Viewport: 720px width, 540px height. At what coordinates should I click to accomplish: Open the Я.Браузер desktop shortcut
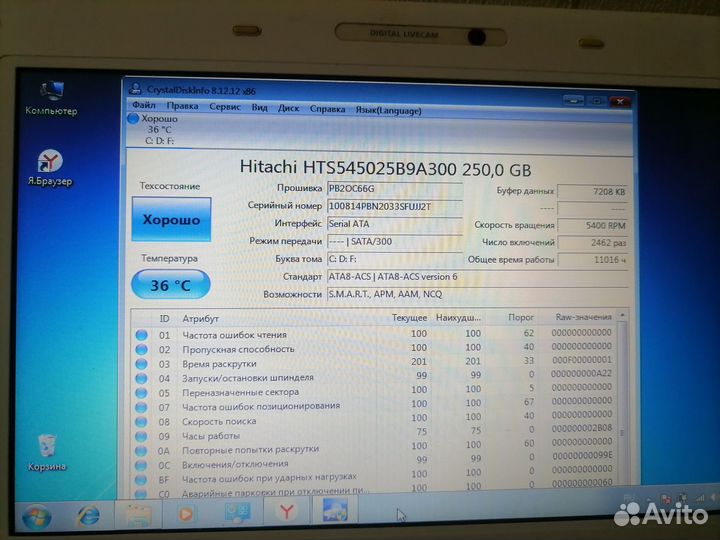(x=50, y=168)
